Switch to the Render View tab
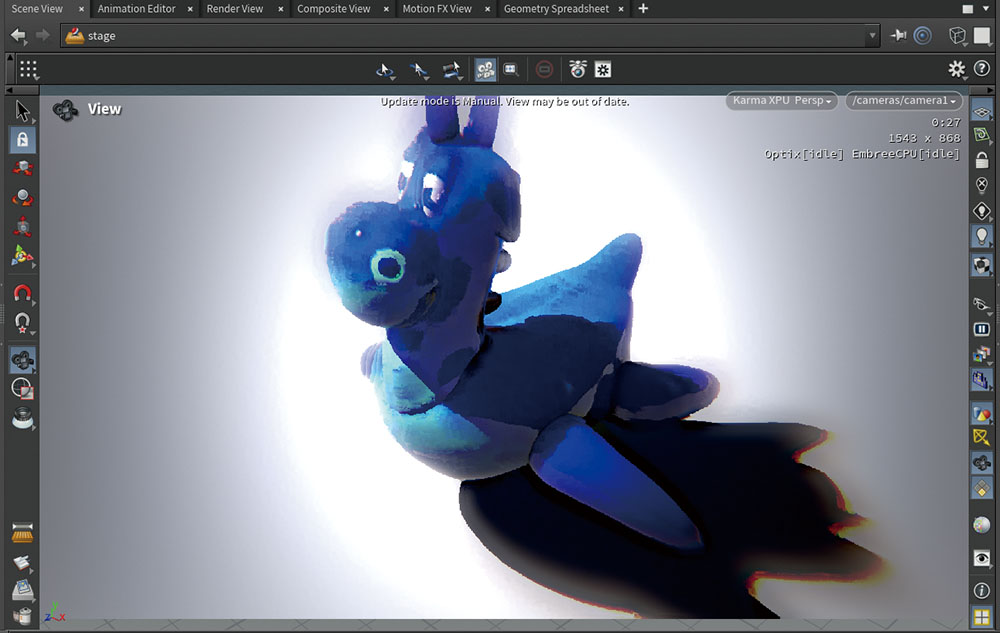The width and height of the screenshot is (1000, 633). click(x=235, y=9)
